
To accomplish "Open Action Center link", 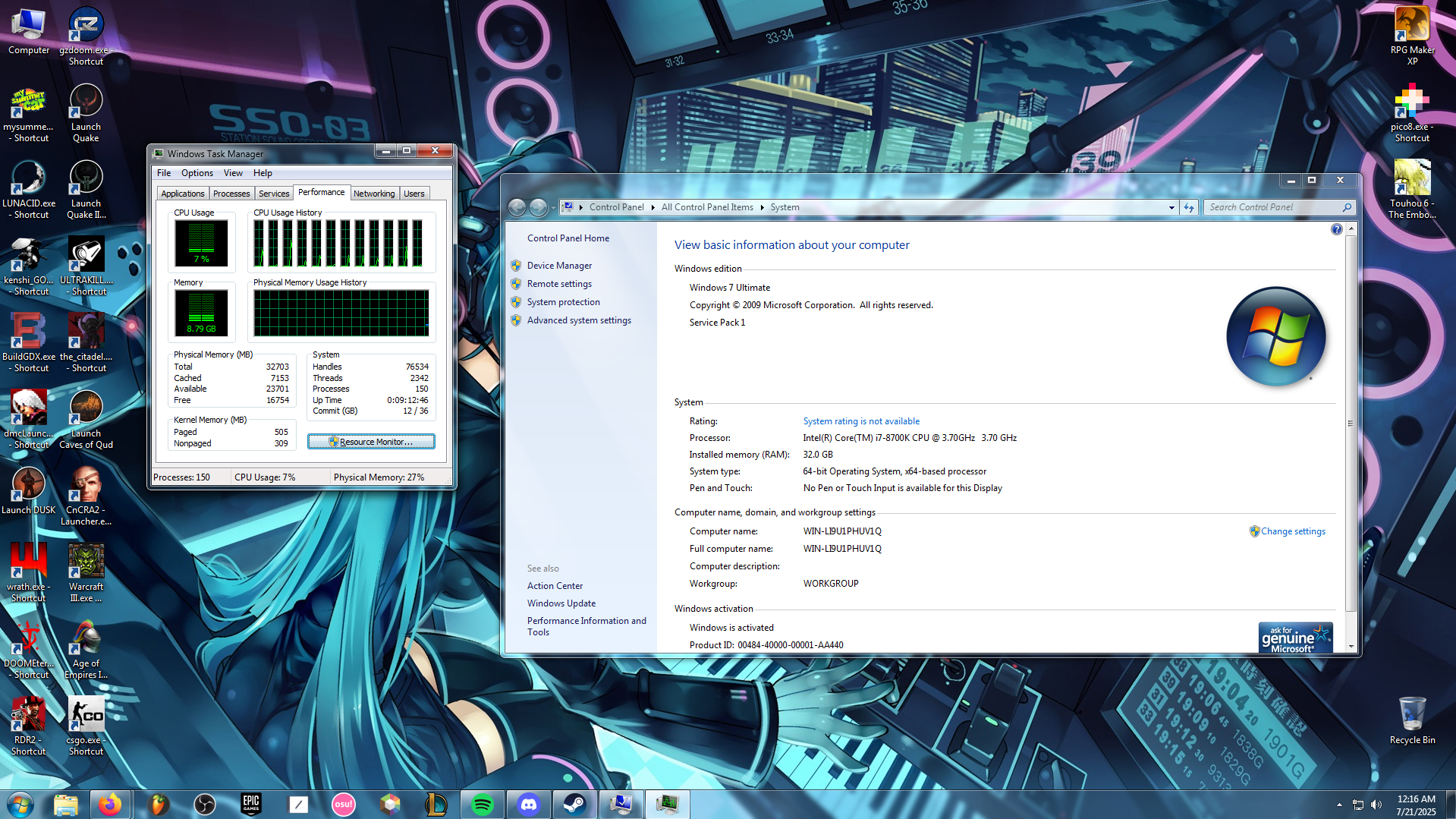I will pos(555,586).
